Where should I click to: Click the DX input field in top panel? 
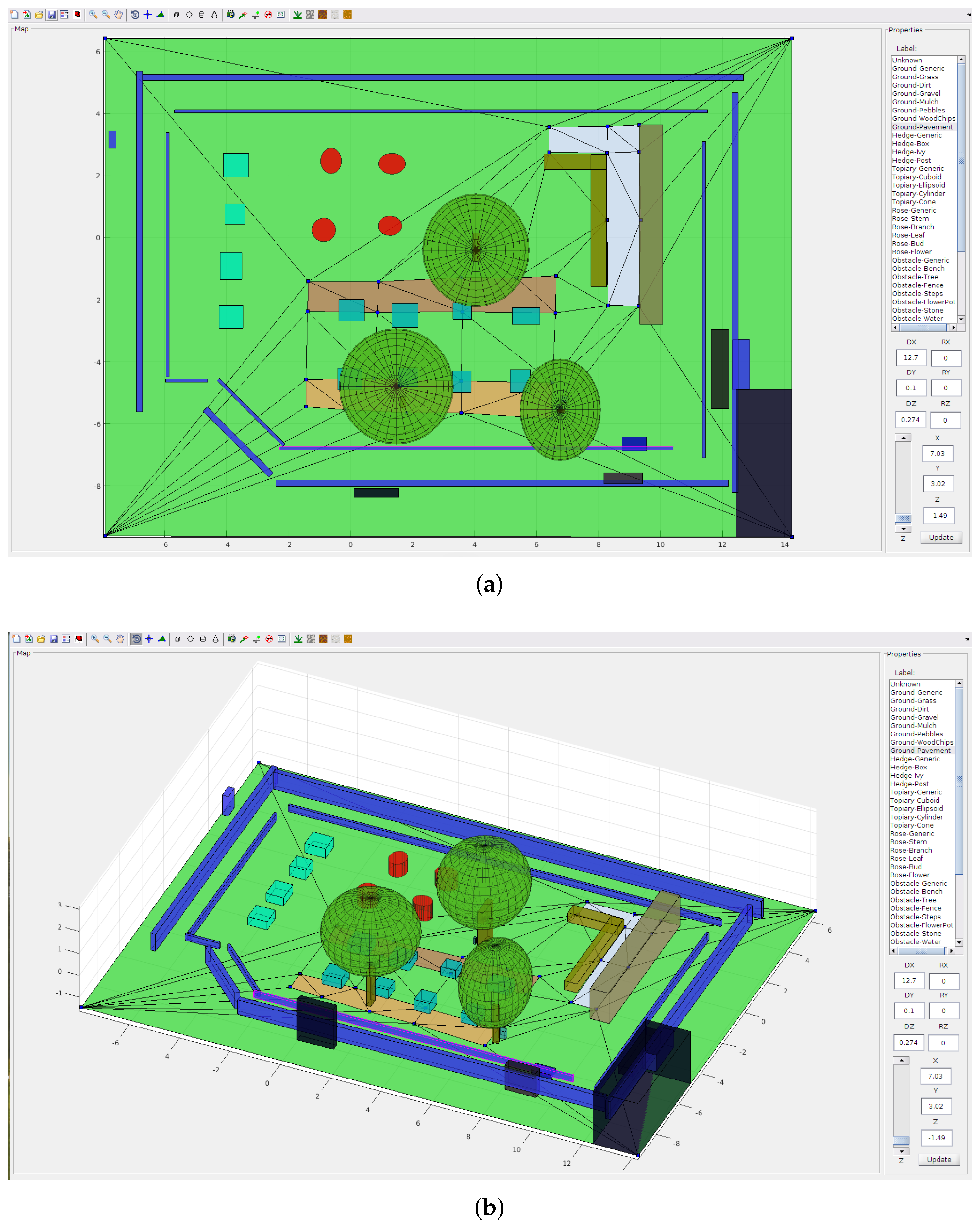point(911,358)
